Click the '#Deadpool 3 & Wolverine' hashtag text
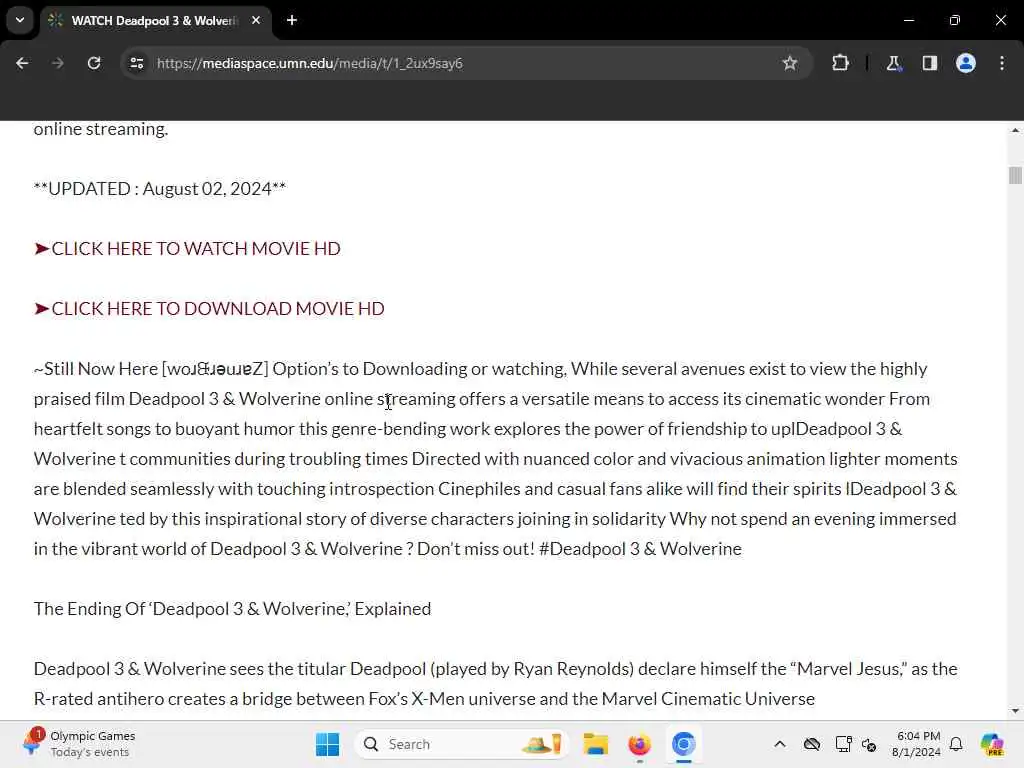The height and width of the screenshot is (768, 1024). [x=640, y=549]
